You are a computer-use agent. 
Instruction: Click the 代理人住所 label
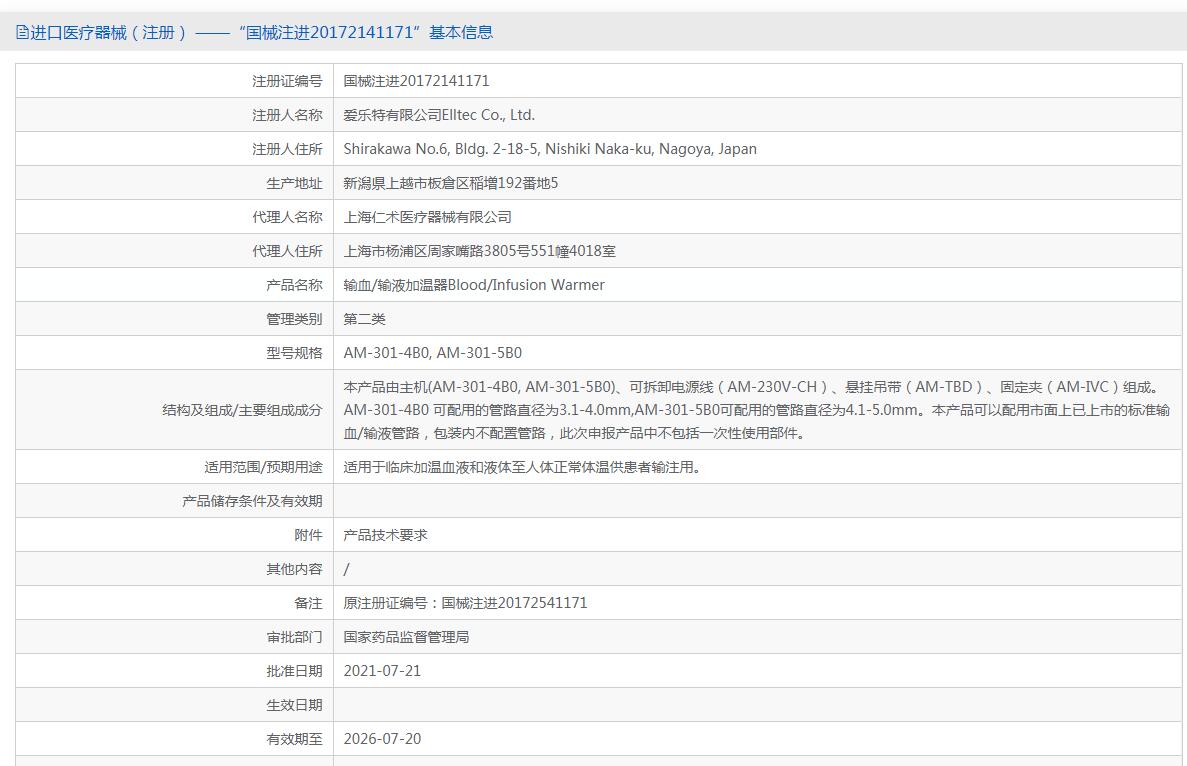[x=287, y=251]
